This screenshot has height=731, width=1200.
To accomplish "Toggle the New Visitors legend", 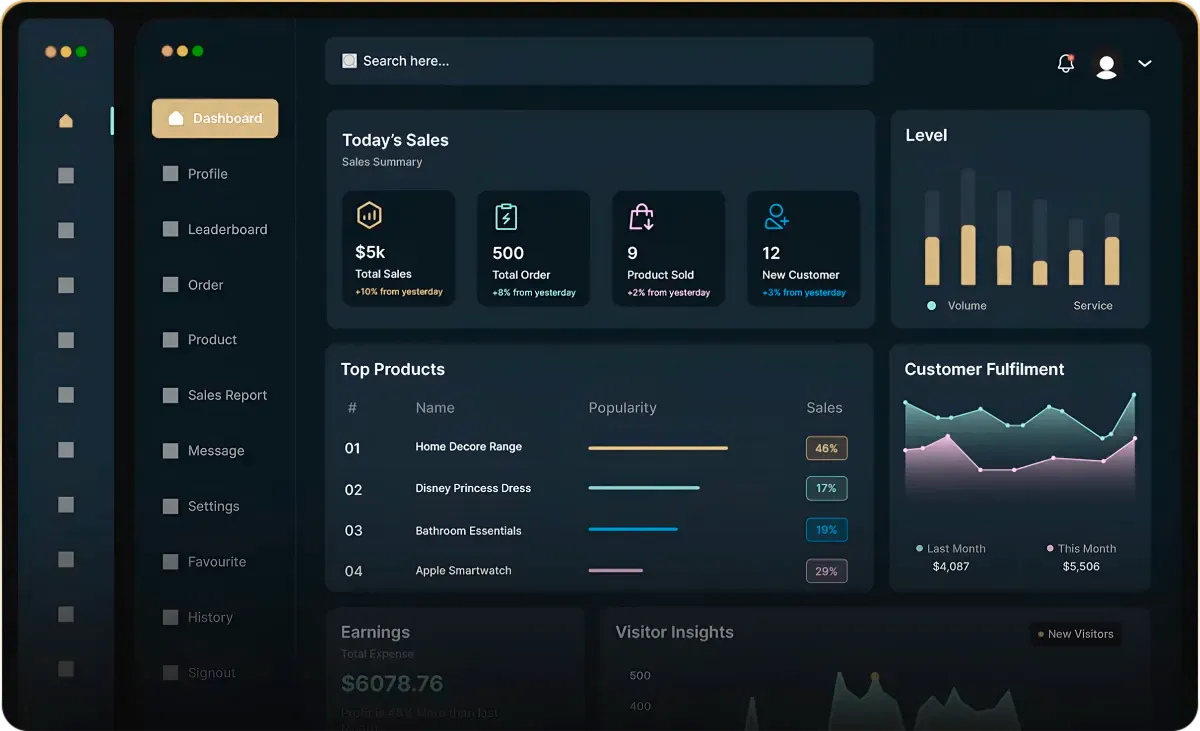I will coord(1075,634).
